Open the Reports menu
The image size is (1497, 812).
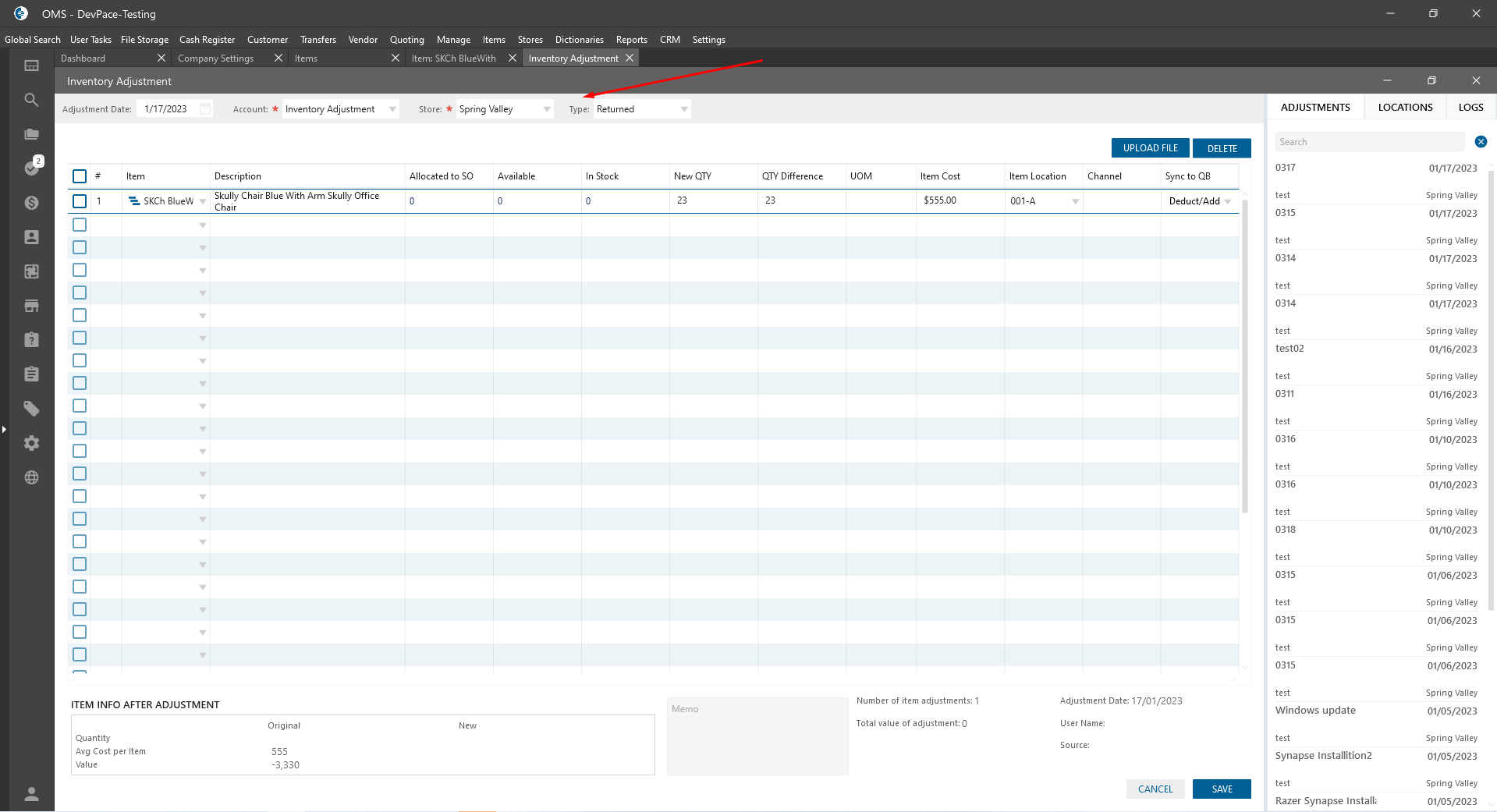(x=631, y=40)
